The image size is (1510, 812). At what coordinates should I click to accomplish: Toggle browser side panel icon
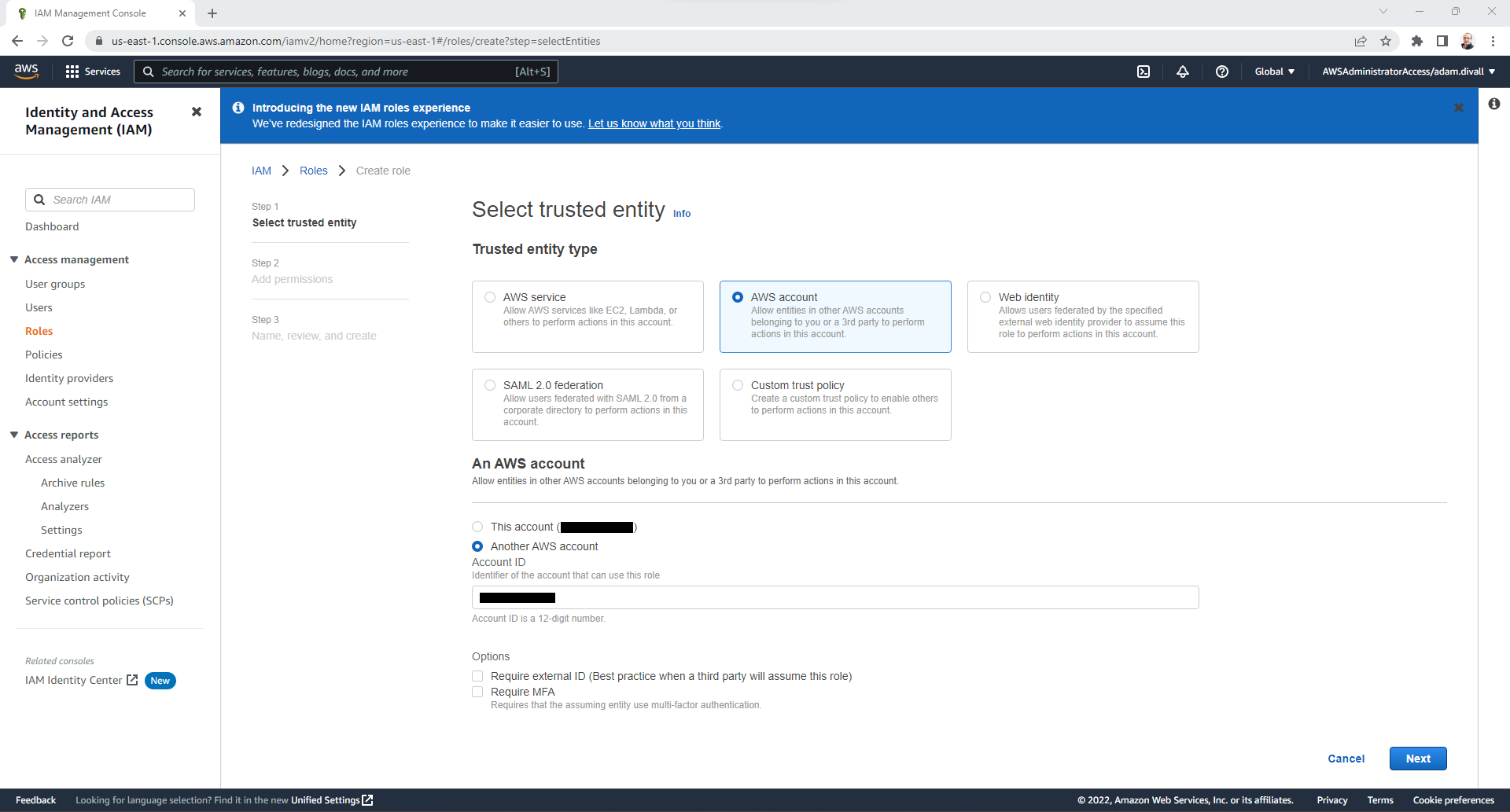1442,41
